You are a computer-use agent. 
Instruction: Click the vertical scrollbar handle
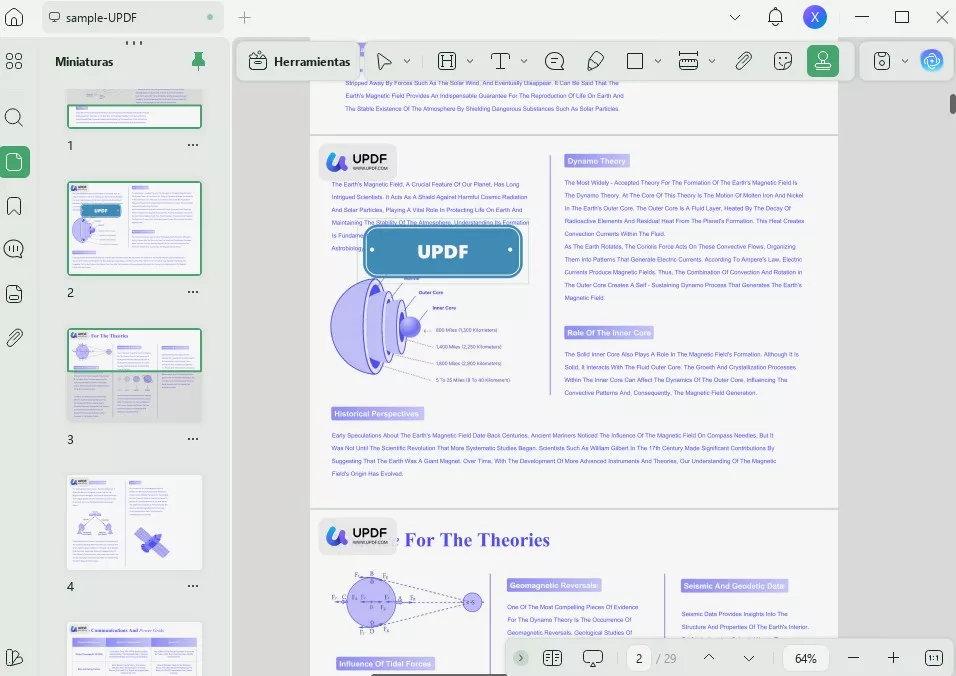[952, 104]
